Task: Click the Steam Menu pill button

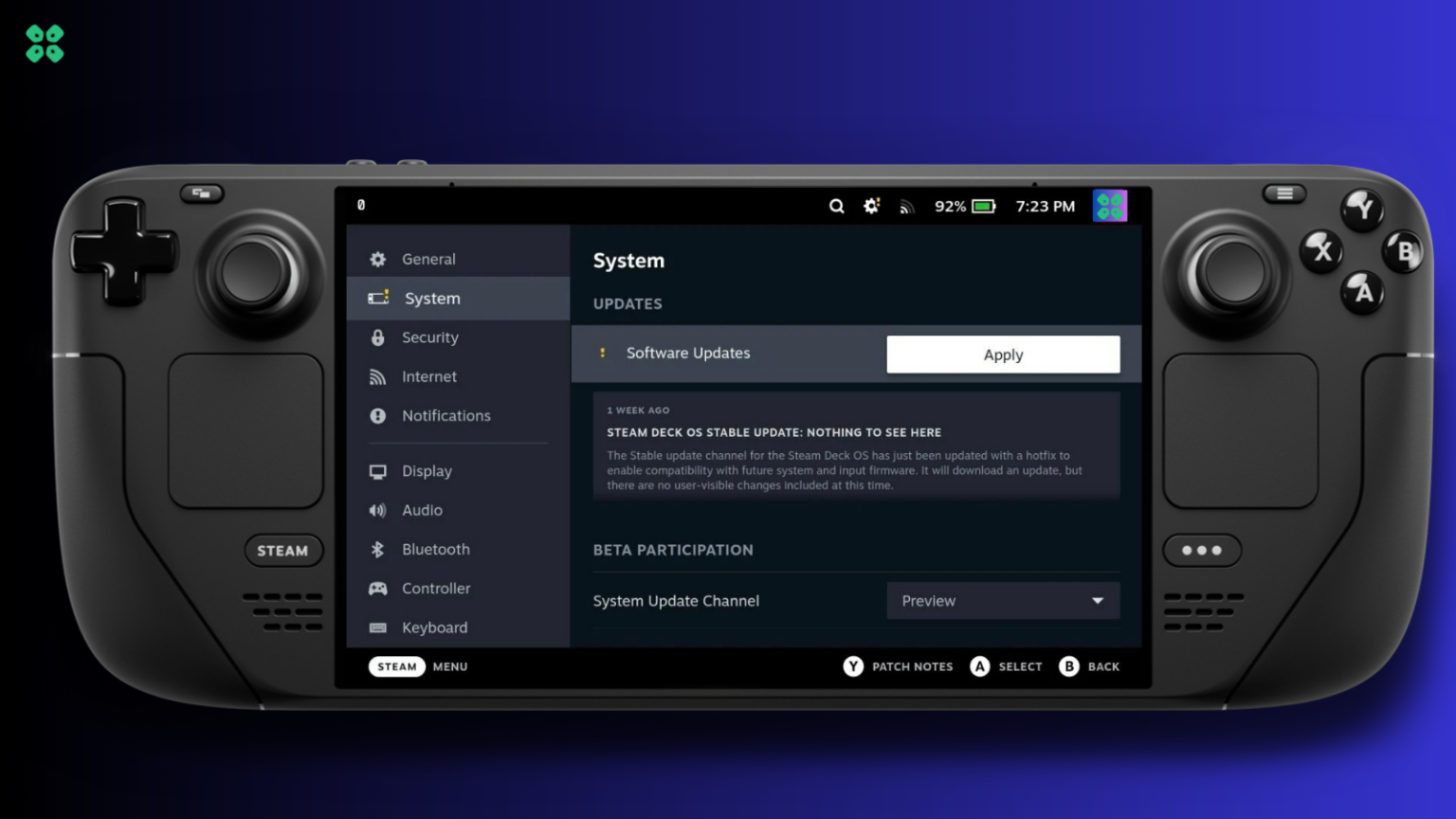Action: coord(396,666)
